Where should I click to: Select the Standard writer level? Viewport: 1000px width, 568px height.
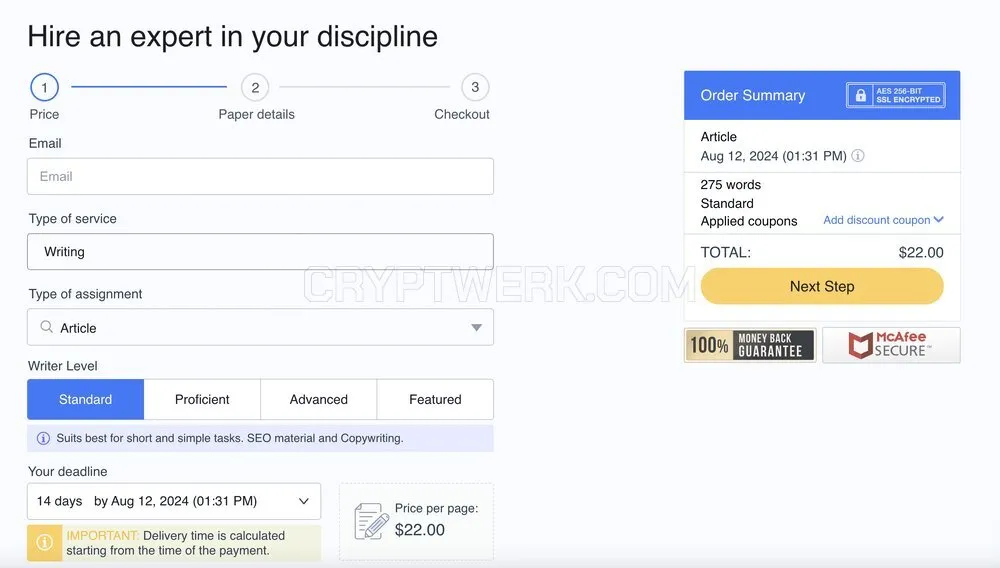coord(85,399)
